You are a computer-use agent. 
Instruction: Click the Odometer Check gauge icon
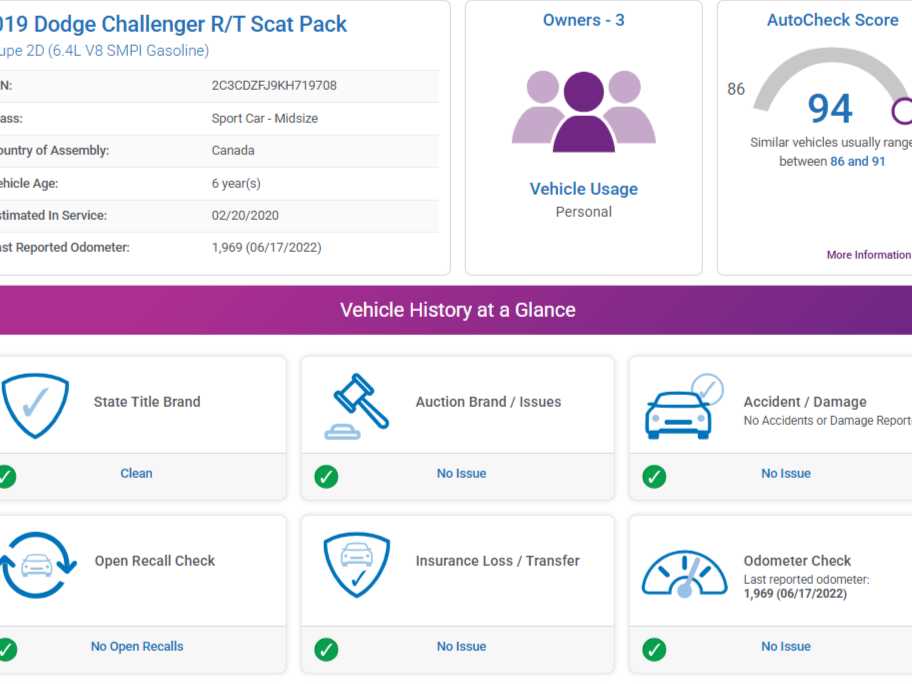685,573
